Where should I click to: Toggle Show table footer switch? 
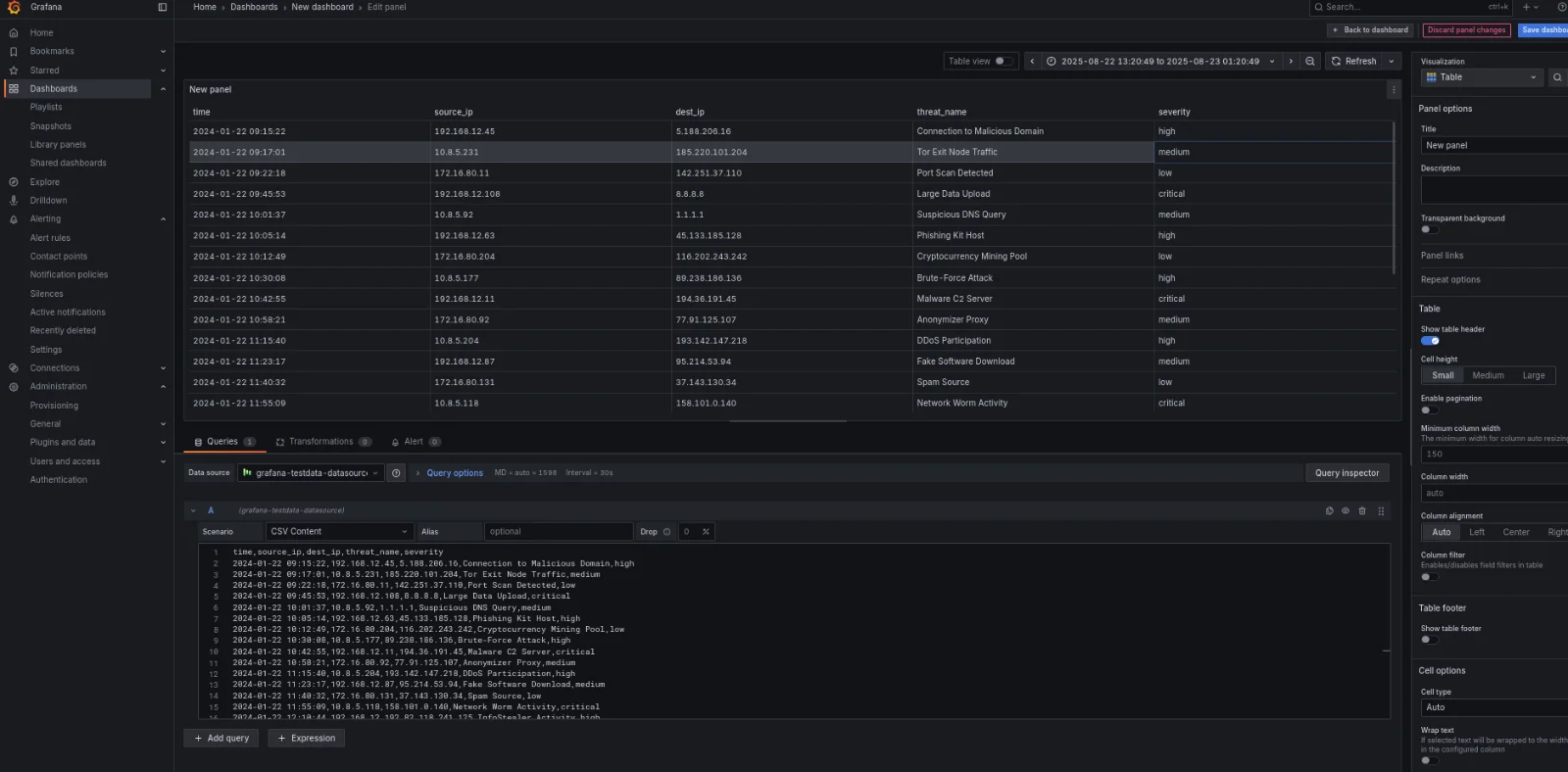coord(1430,640)
